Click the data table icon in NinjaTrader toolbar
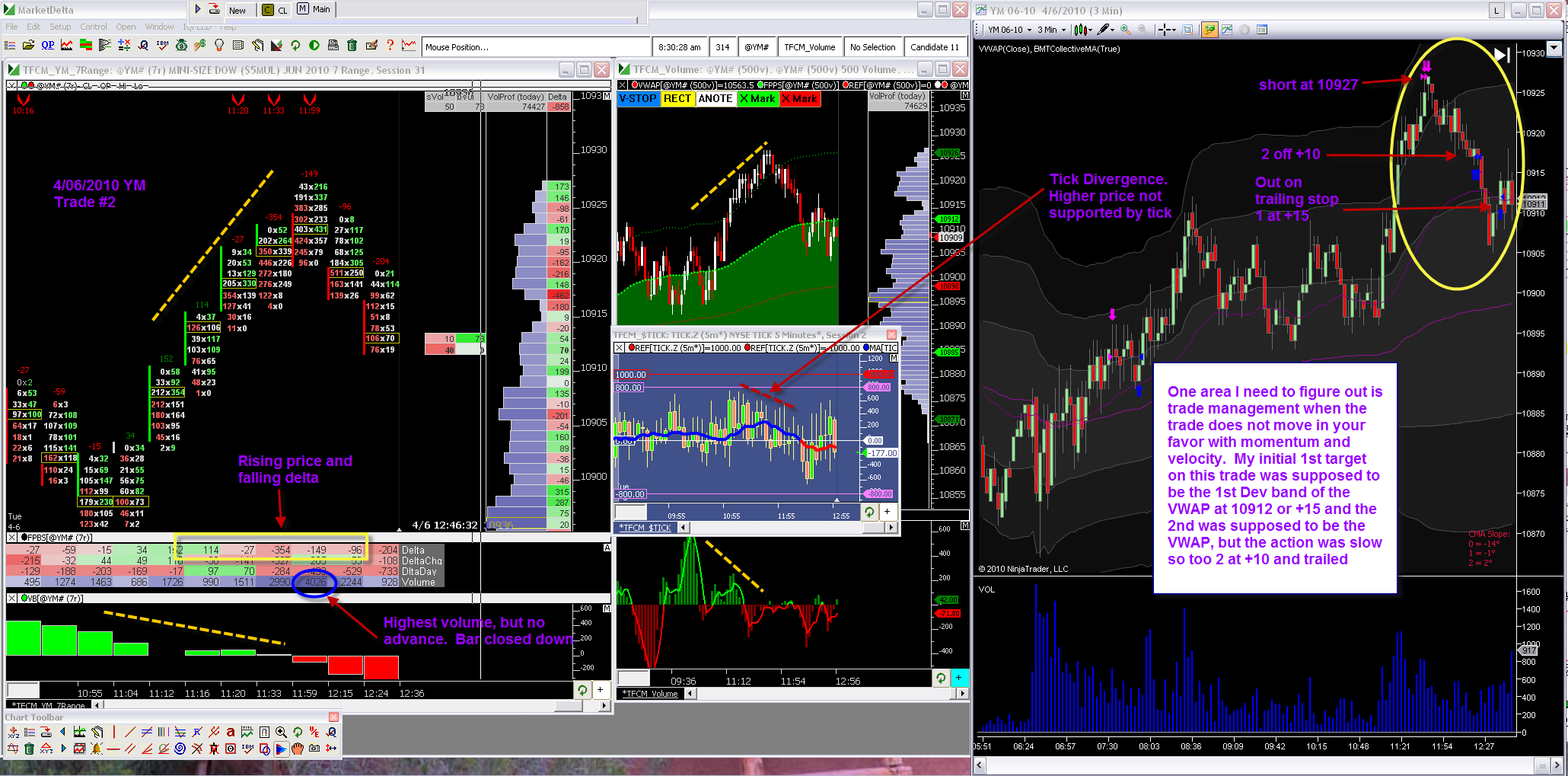This screenshot has height=776, width=1568. coord(1262,30)
